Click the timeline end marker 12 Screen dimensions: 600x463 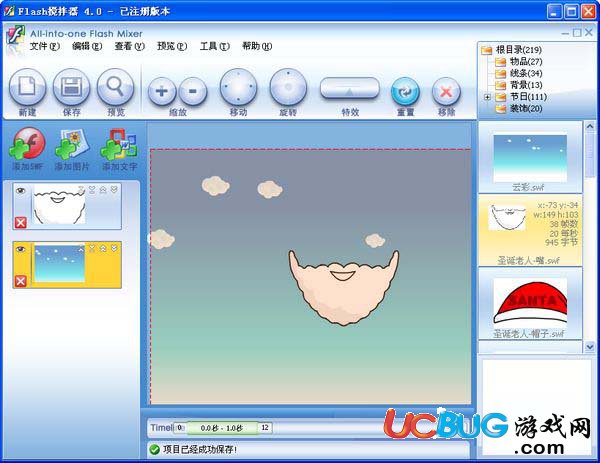click(x=265, y=428)
